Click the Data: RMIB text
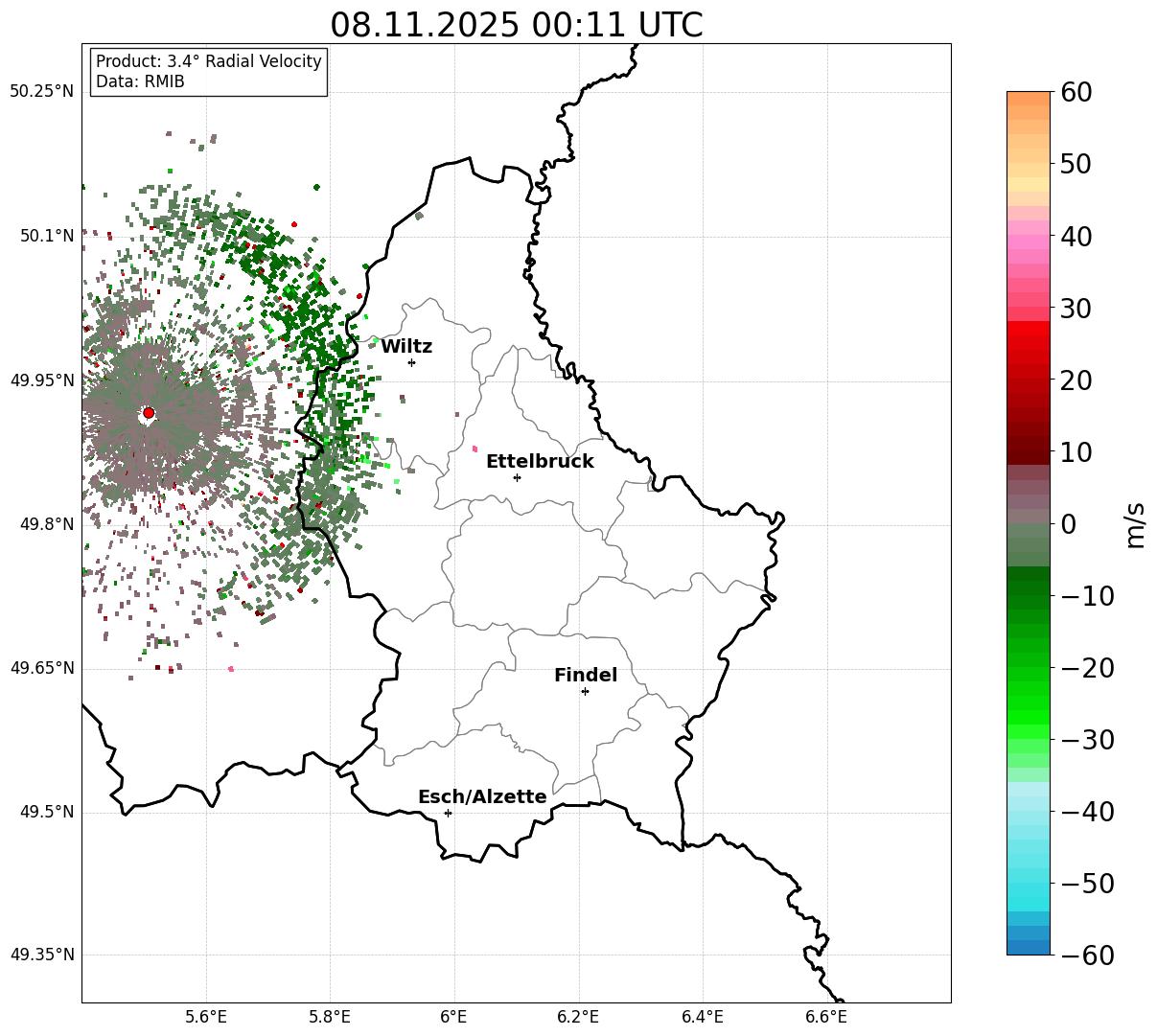The height and width of the screenshot is (1036, 1157). point(140,81)
